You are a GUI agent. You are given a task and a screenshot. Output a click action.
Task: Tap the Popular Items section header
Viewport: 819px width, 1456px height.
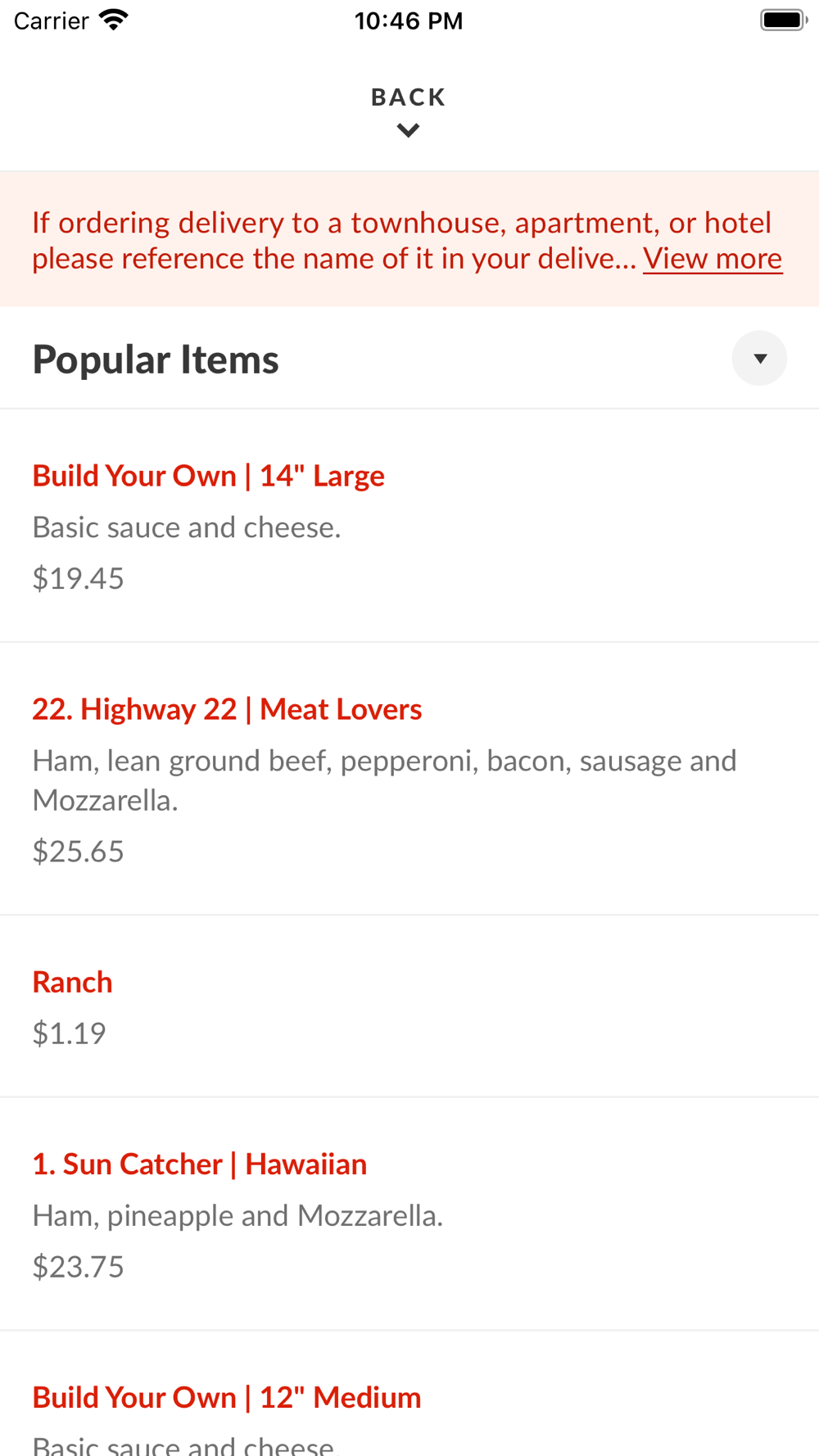[x=156, y=359]
